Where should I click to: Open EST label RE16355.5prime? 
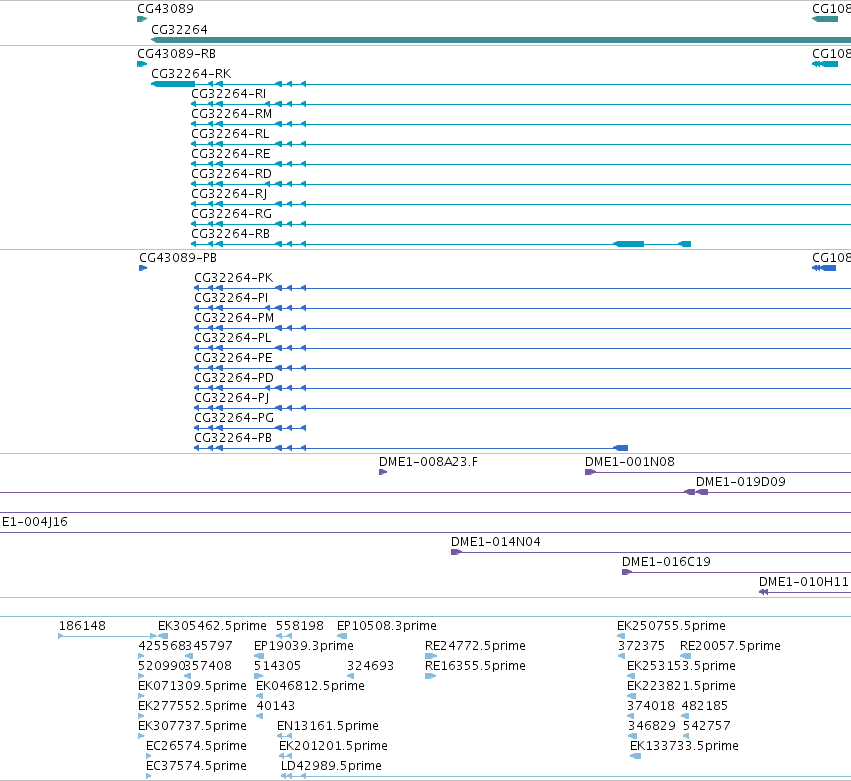click(475, 666)
